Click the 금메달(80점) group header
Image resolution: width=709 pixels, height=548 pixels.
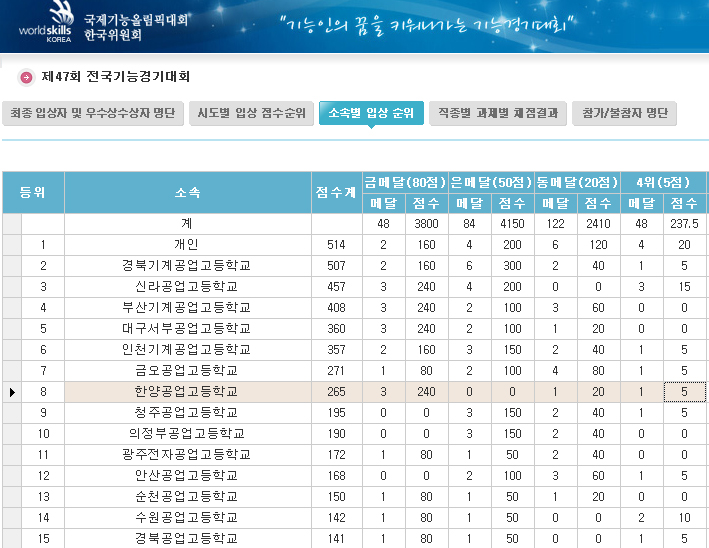405,182
